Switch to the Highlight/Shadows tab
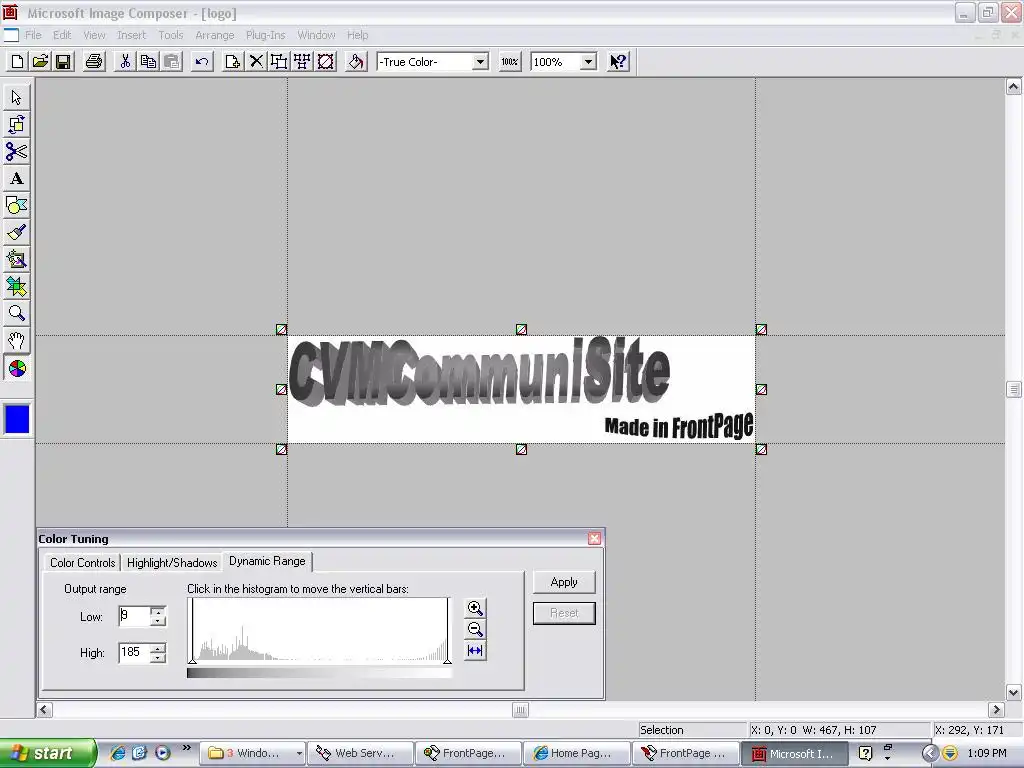Viewport: 1024px width, 768px height. (x=172, y=563)
